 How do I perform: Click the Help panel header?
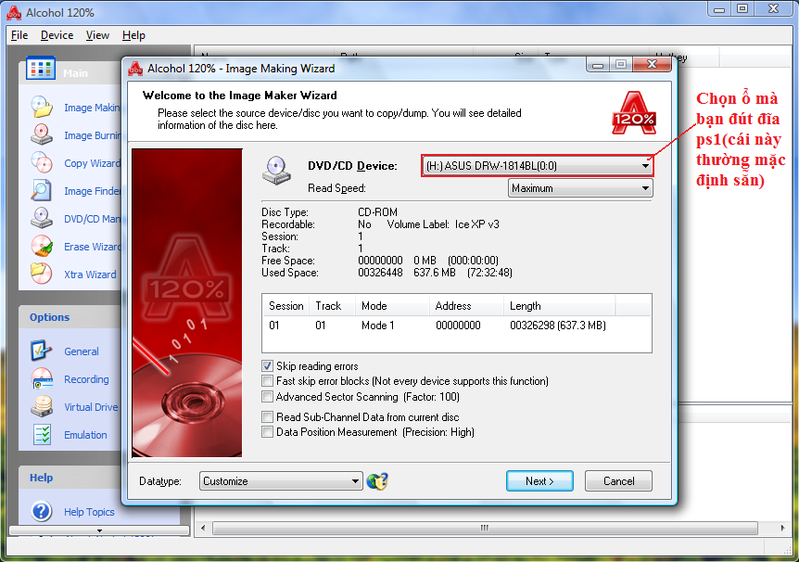click(70, 477)
